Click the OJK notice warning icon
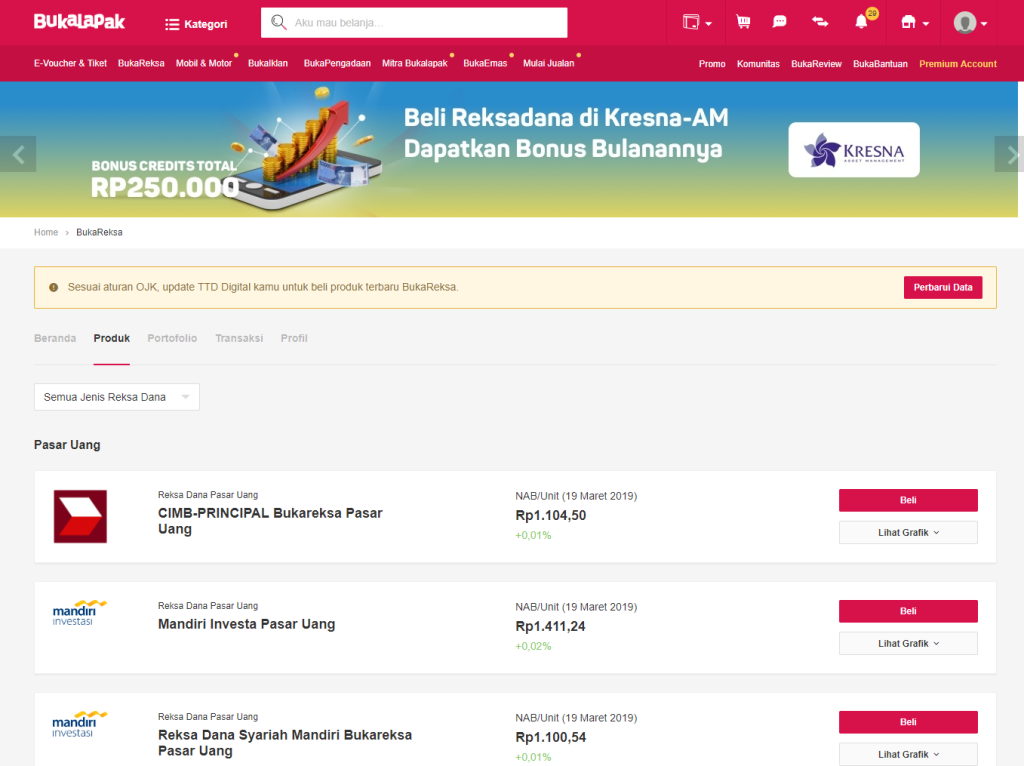The width and height of the screenshot is (1024, 766). click(54, 287)
